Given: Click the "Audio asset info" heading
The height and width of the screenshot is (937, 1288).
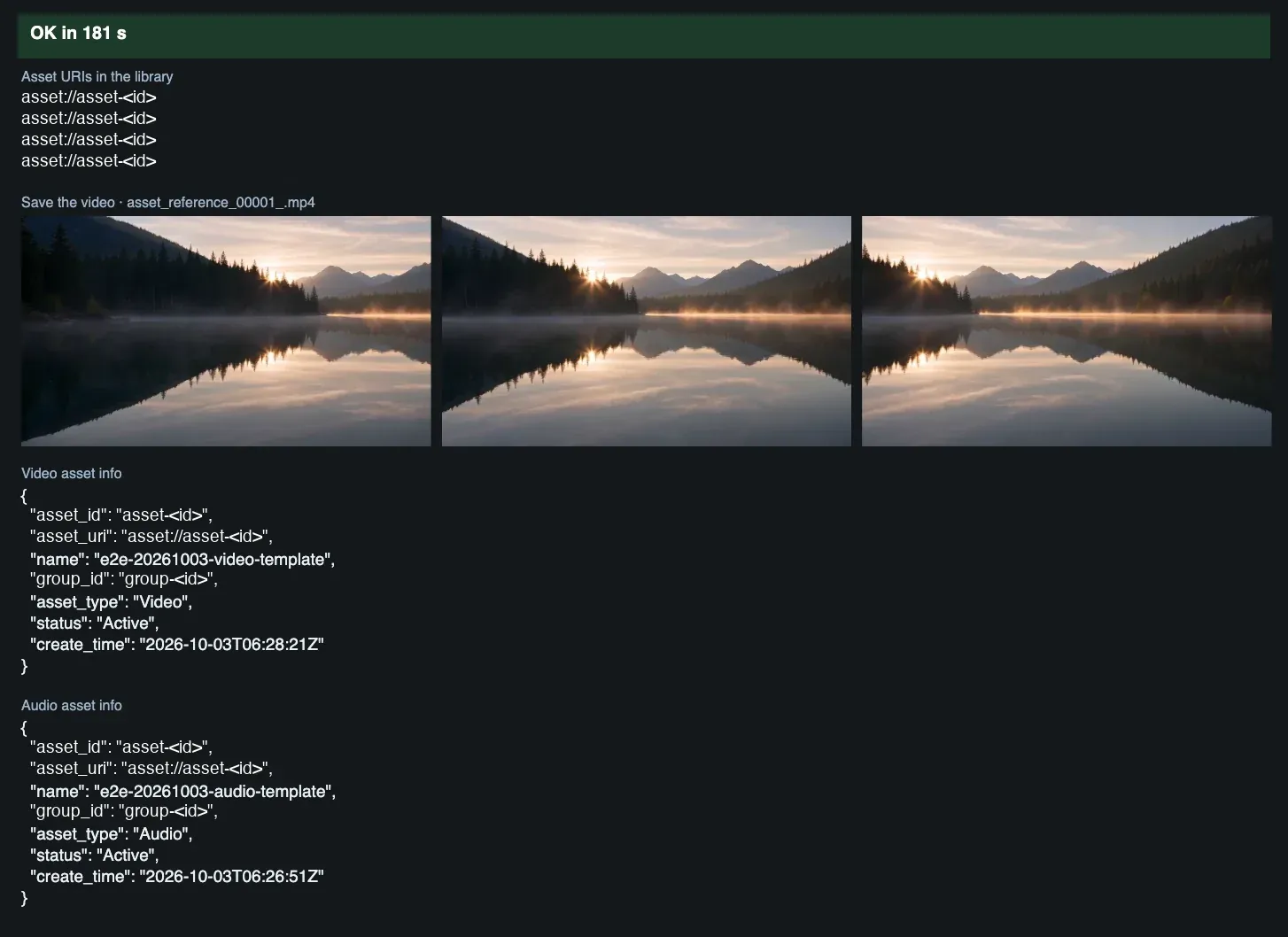Looking at the screenshot, I should click(x=72, y=706).
